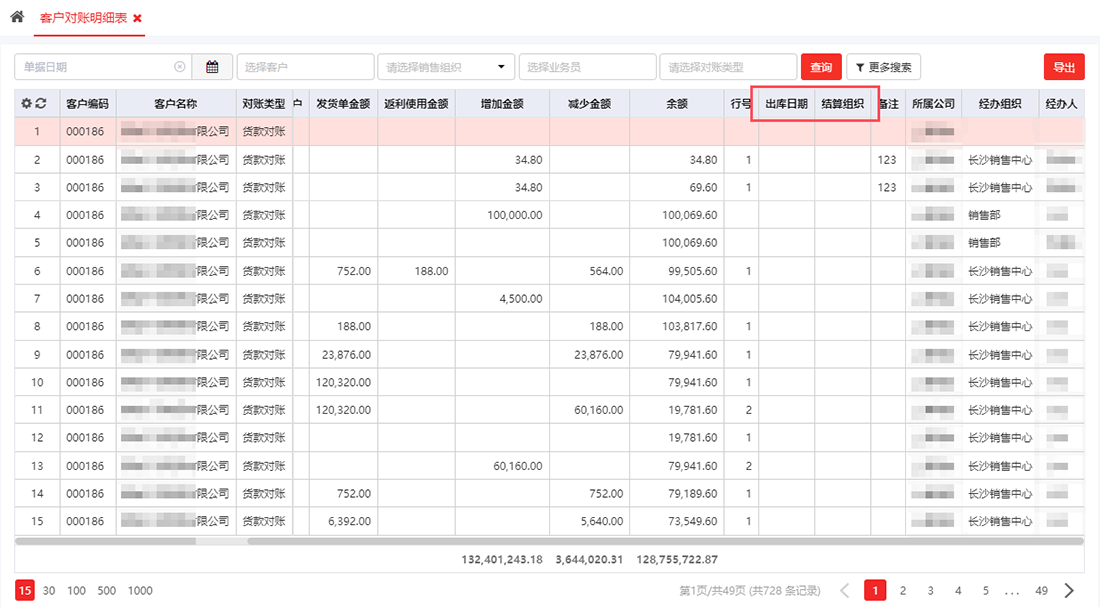Click the 查询 search button
1100x607 pixels.
point(821,67)
